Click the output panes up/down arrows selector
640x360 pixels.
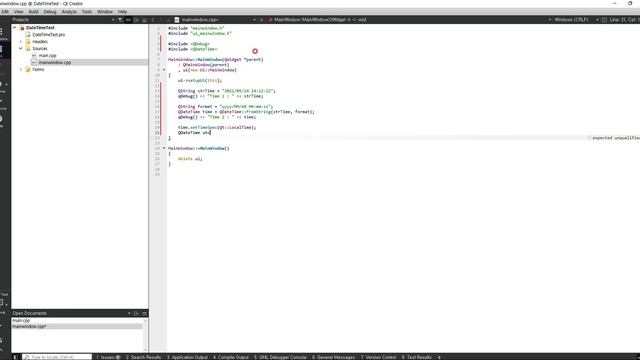point(439,357)
